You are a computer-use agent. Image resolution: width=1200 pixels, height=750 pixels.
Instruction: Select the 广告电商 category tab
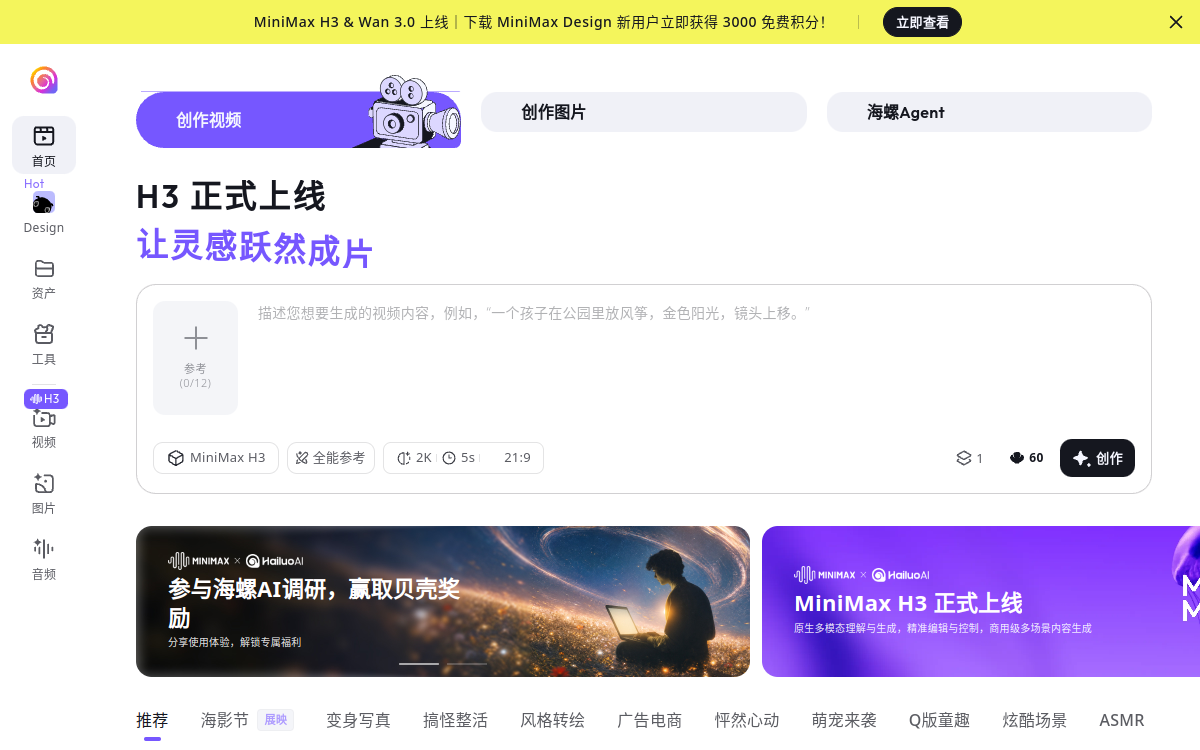point(649,720)
